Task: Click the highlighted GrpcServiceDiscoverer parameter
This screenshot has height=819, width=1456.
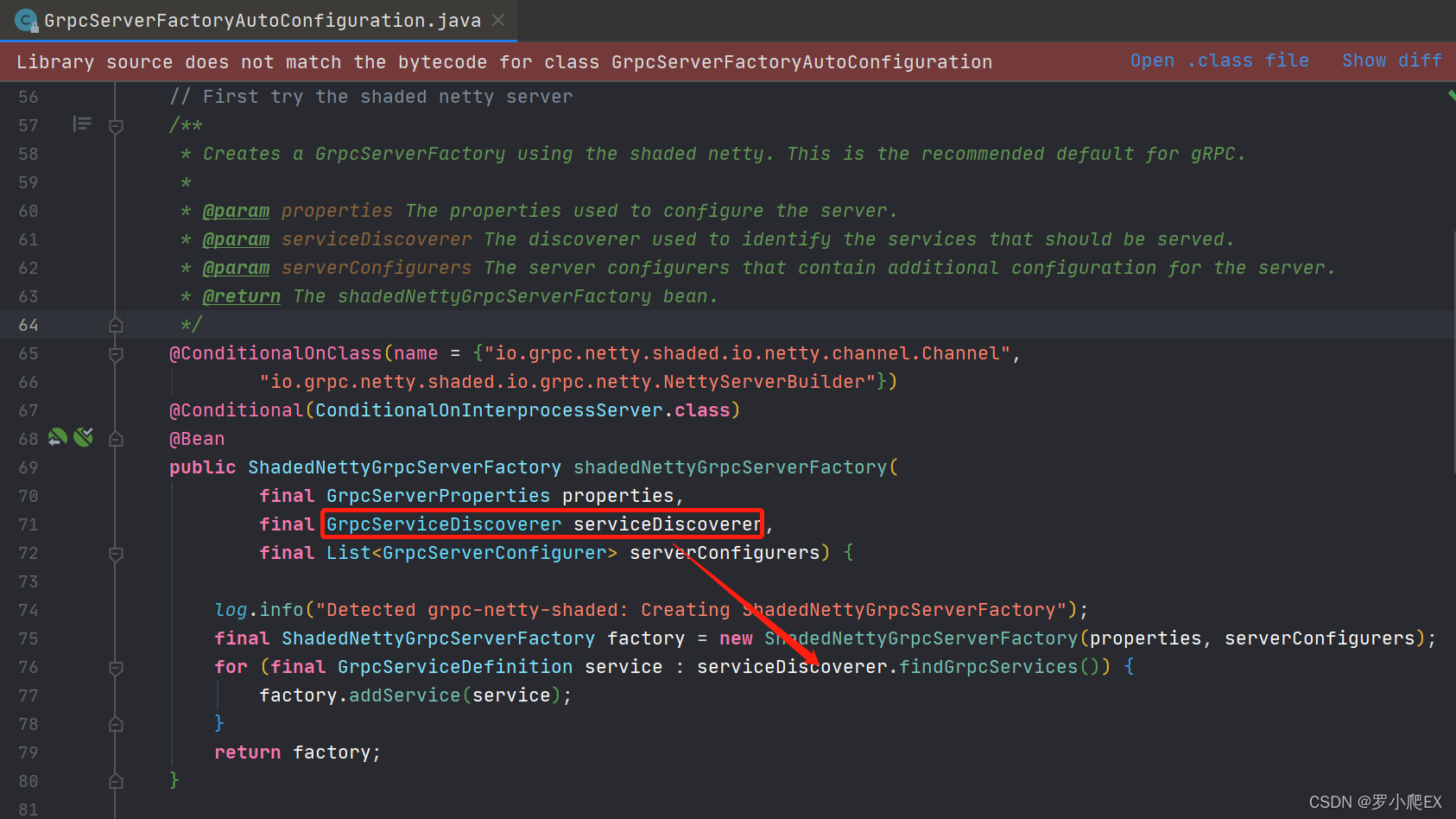Action: 444,524
